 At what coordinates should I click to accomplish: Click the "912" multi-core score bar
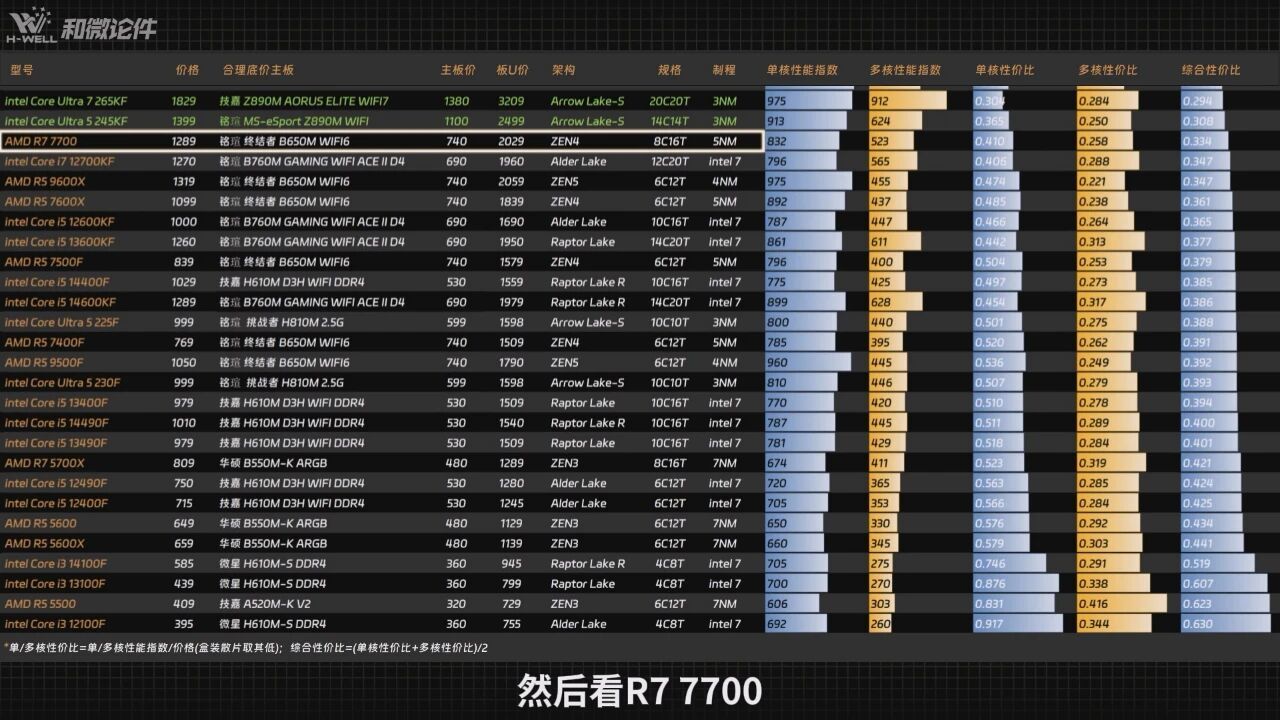tap(907, 101)
